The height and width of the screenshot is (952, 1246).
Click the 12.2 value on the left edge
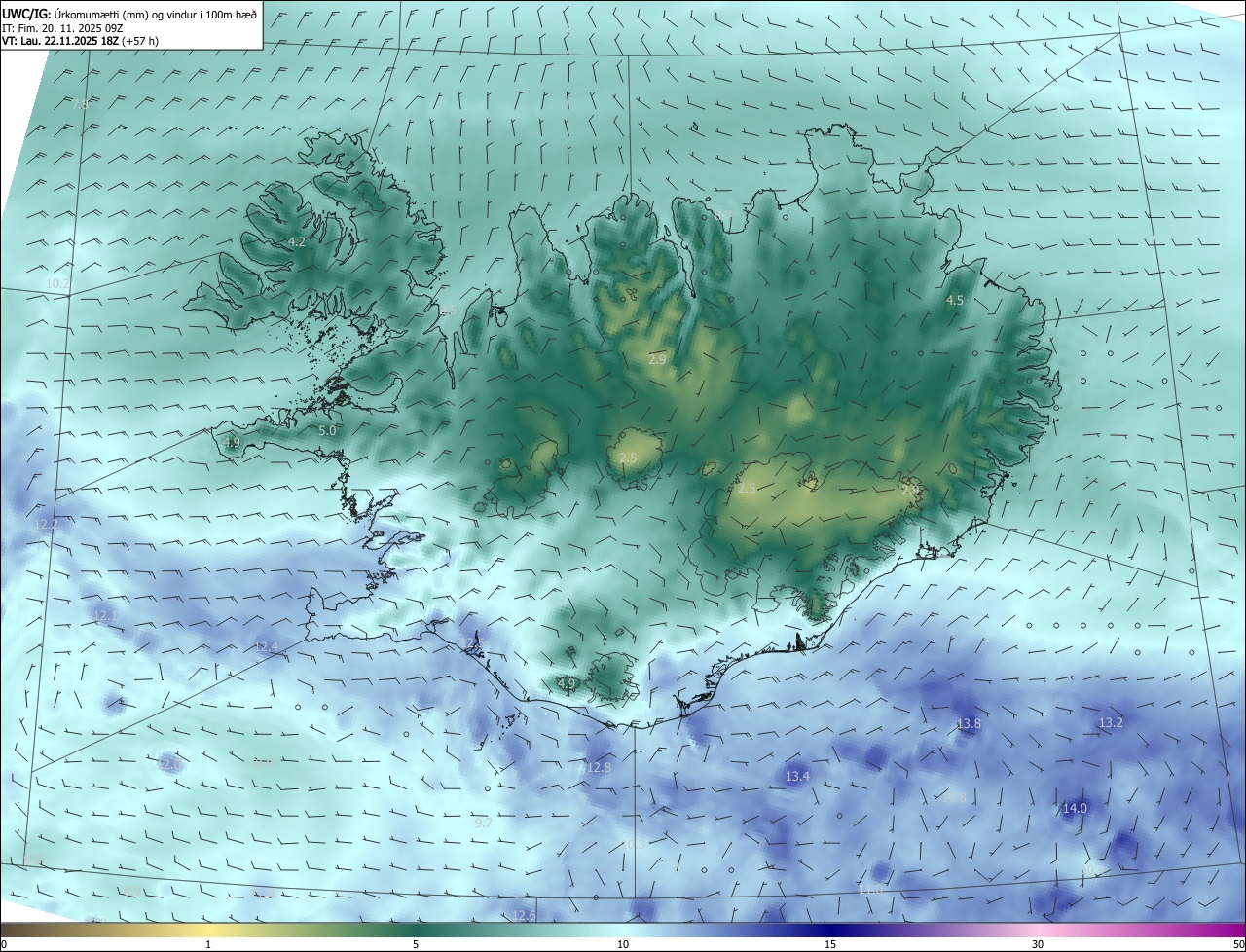point(46,524)
